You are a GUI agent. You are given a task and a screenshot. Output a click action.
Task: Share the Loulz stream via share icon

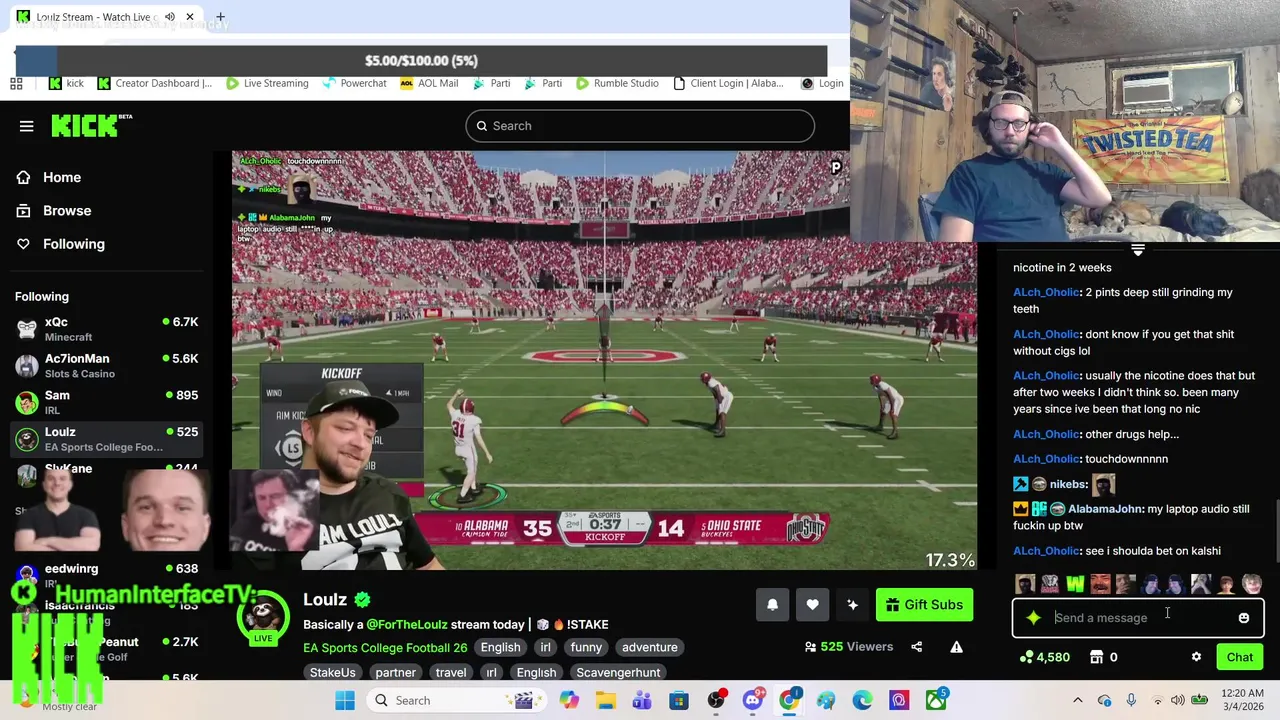pyautogui.click(x=916, y=647)
